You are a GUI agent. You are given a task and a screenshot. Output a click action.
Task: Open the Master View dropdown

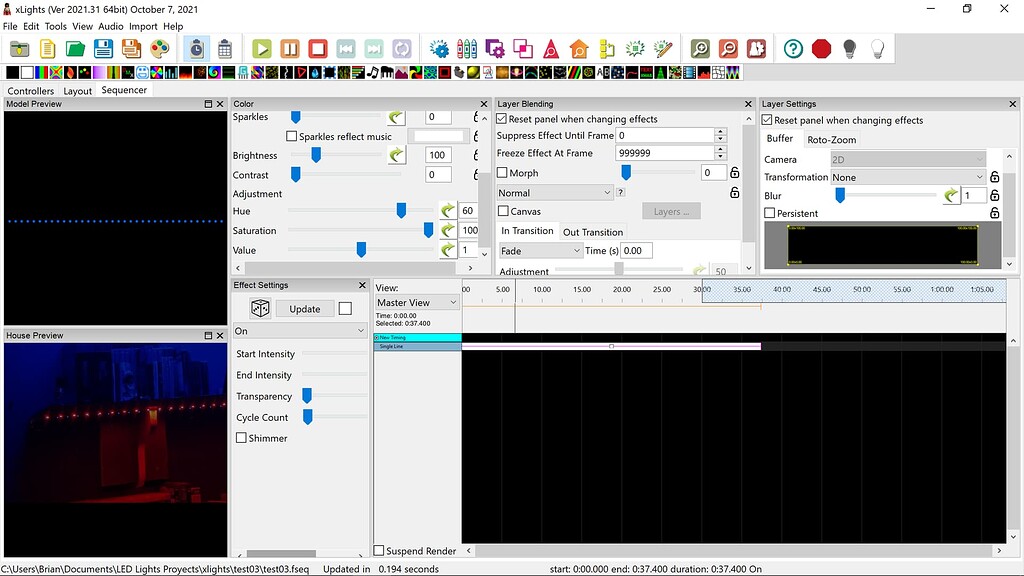417,302
